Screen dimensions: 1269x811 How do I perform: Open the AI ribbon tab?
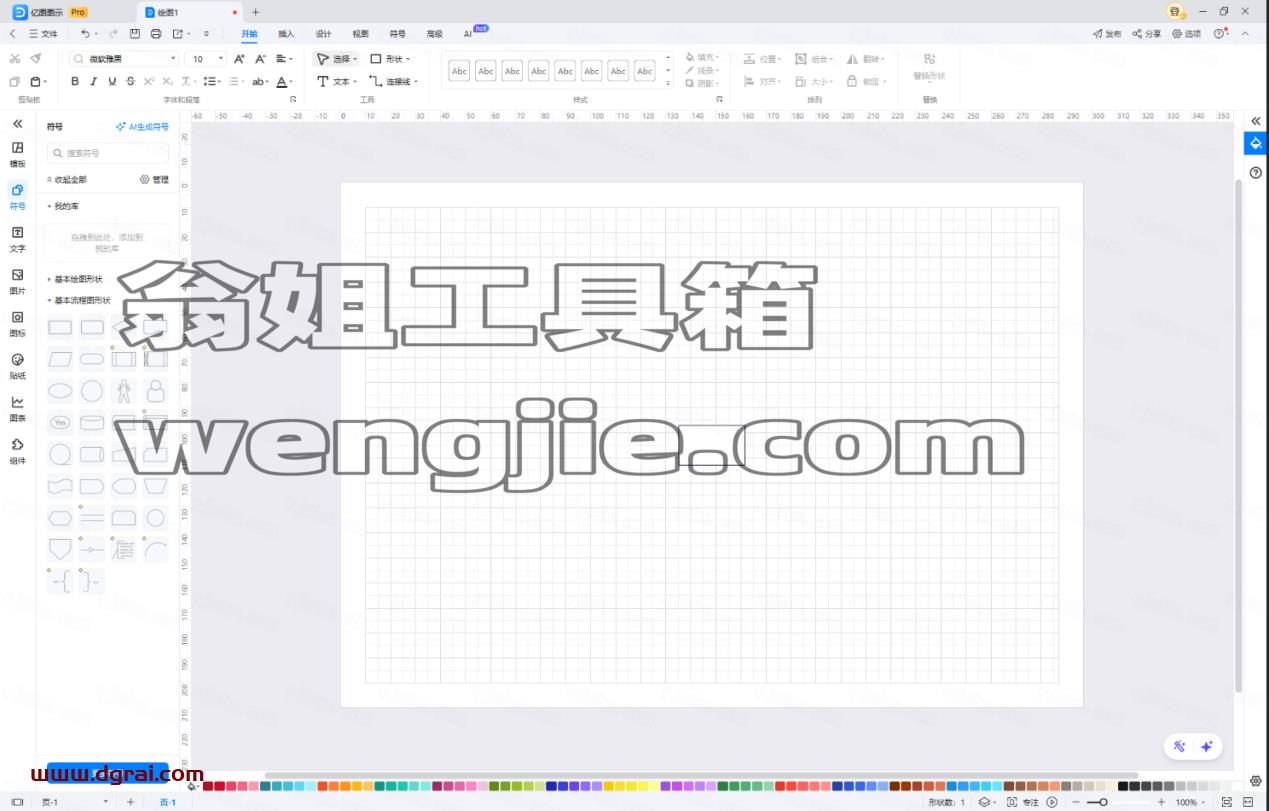pyautogui.click(x=467, y=34)
